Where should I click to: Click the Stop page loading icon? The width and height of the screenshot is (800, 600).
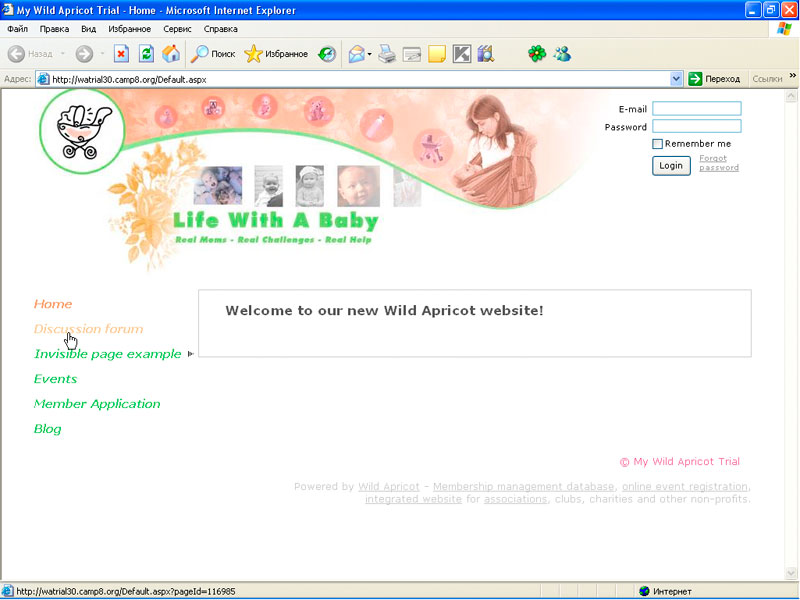click(121, 54)
